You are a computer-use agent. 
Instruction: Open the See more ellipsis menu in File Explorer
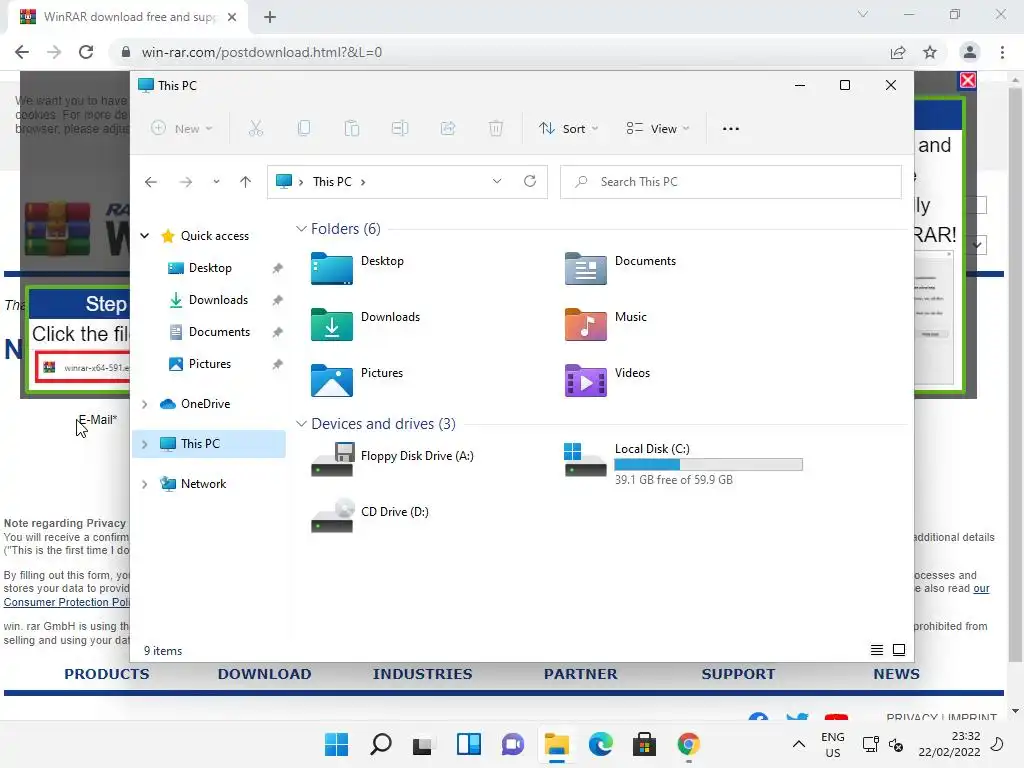click(x=731, y=129)
